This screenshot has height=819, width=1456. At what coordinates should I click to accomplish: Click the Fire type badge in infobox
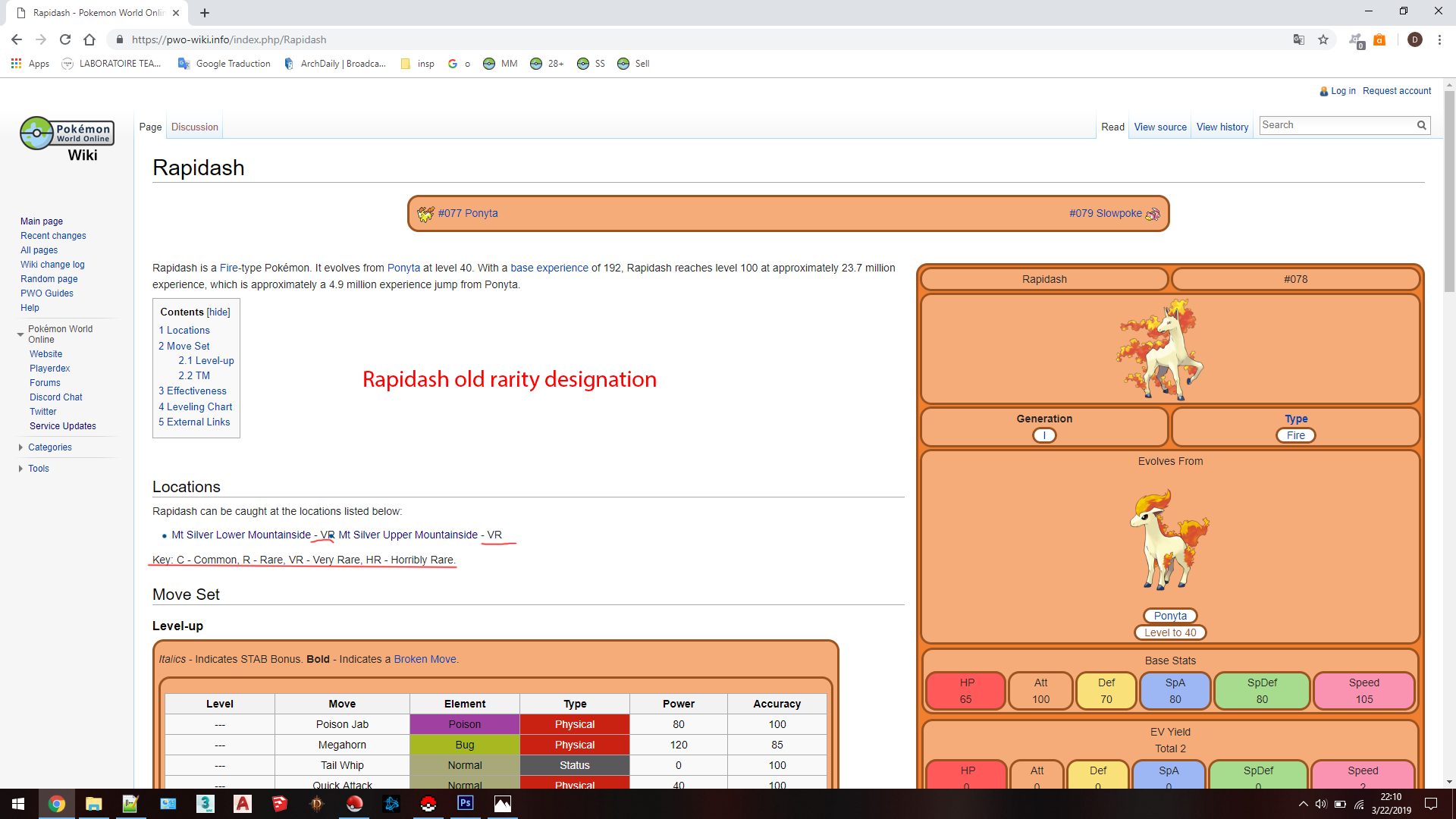(x=1296, y=435)
